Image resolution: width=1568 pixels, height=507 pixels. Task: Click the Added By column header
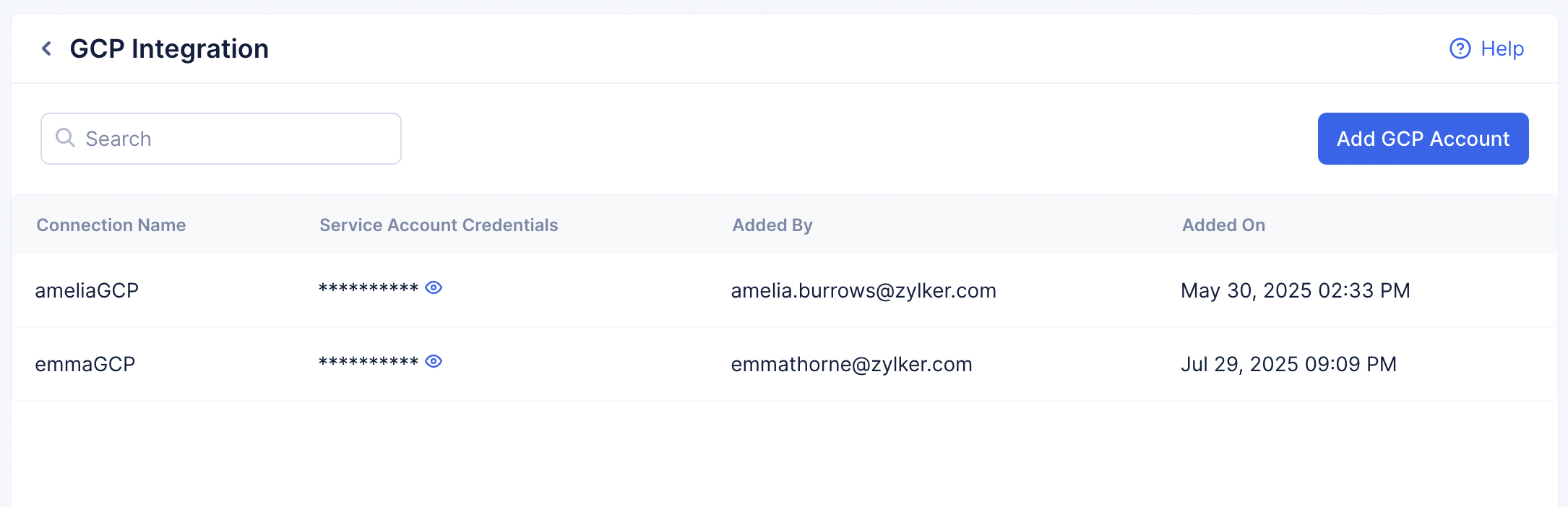[772, 225]
